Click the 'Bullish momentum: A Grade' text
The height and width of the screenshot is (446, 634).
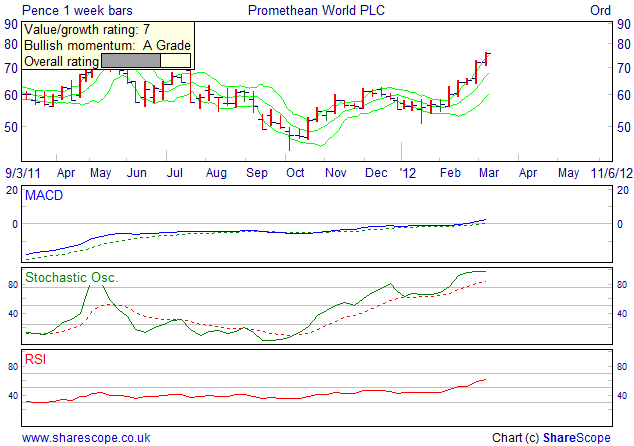108,45
